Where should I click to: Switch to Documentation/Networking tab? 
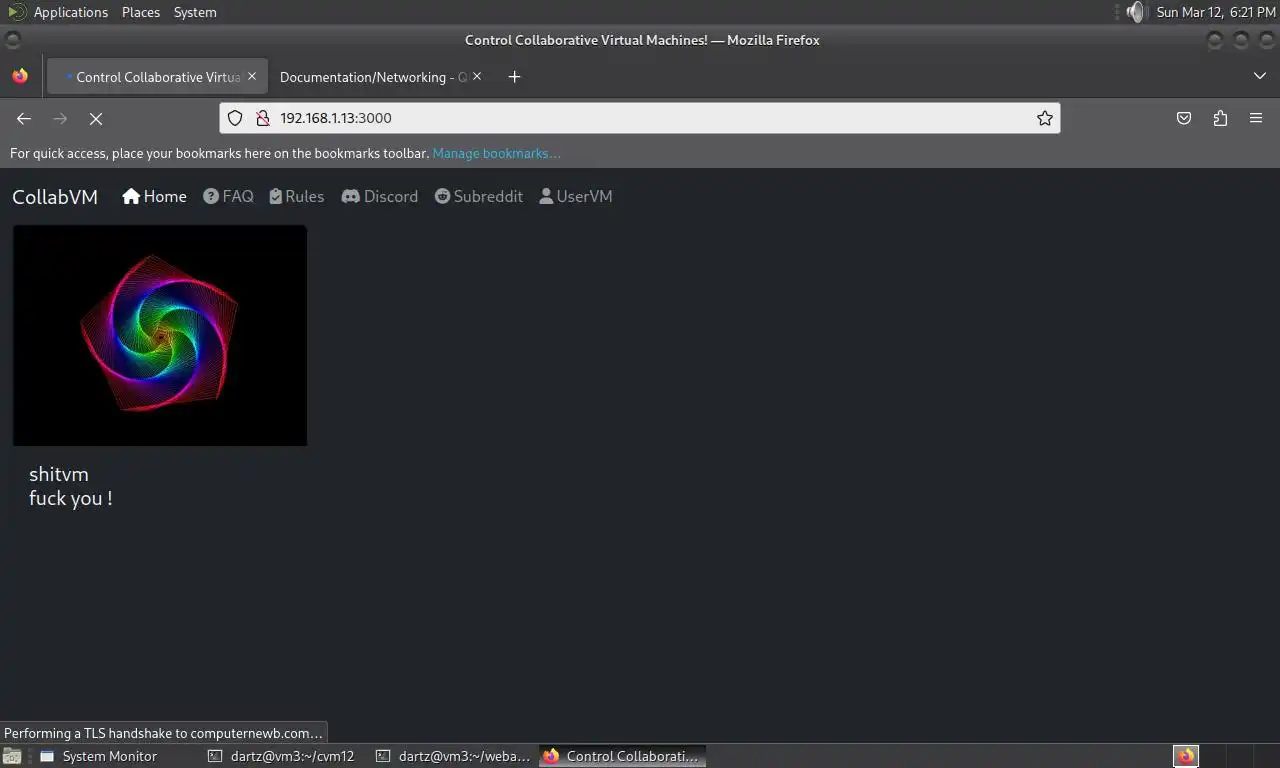point(380,77)
